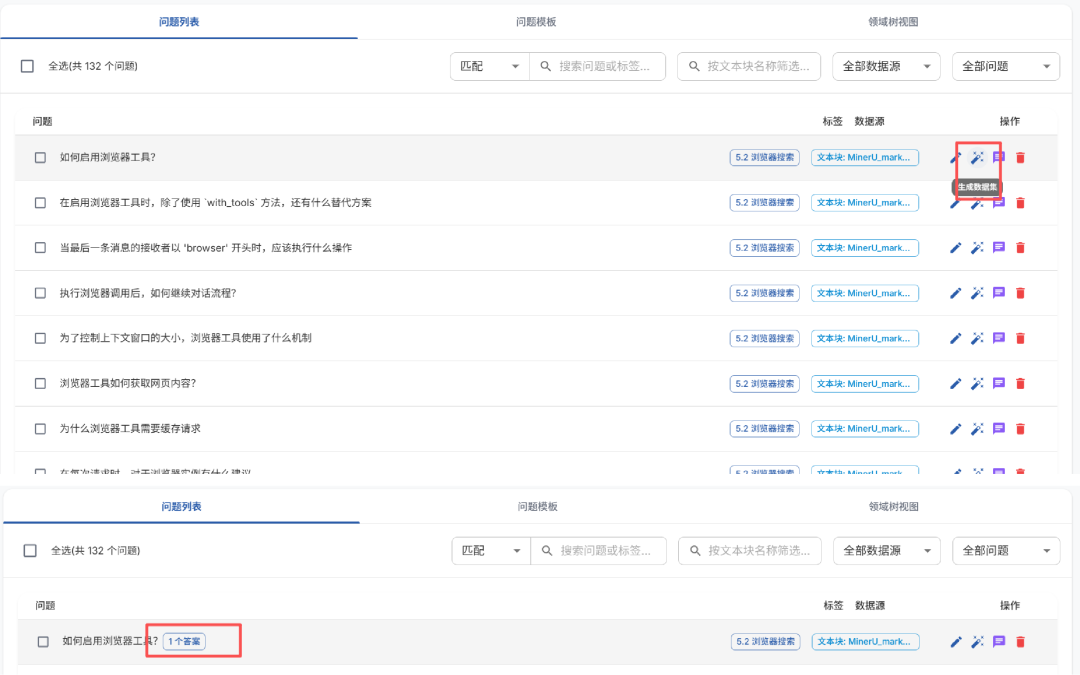Delete the question row with '1个答案' badge
The height and width of the screenshot is (675, 1080).
(x=1021, y=642)
